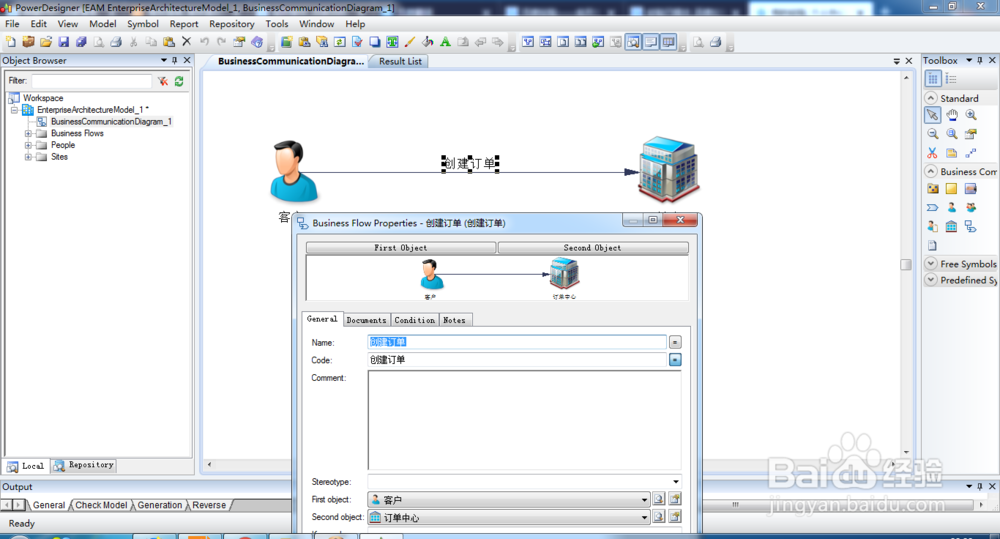
Task: Click the refresh icon beside Object Browser filter
Action: [x=179, y=81]
